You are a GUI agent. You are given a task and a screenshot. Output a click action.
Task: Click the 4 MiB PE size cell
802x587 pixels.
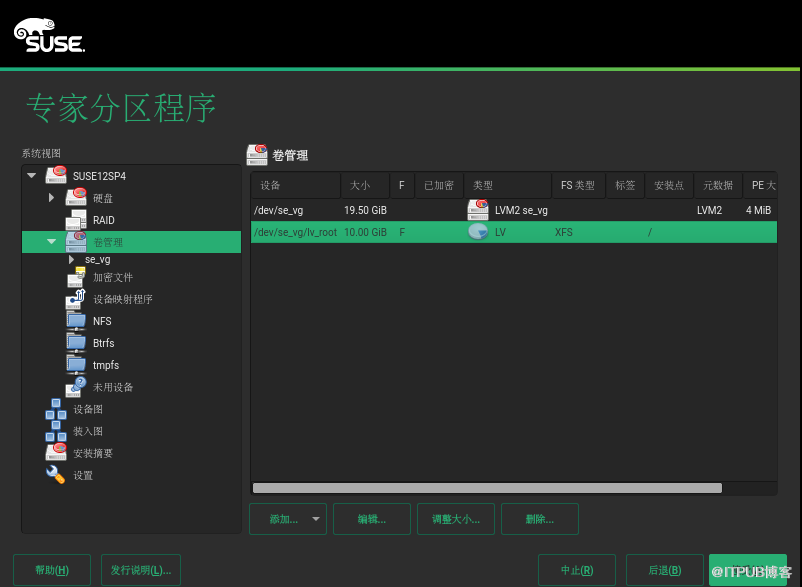click(759, 210)
